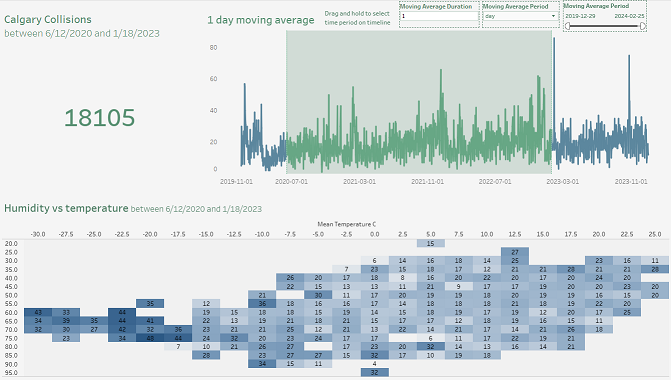Viewport: 671px width, 380px height.
Task: Select the top heatmap cell showing 15
Action: pos(431,243)
